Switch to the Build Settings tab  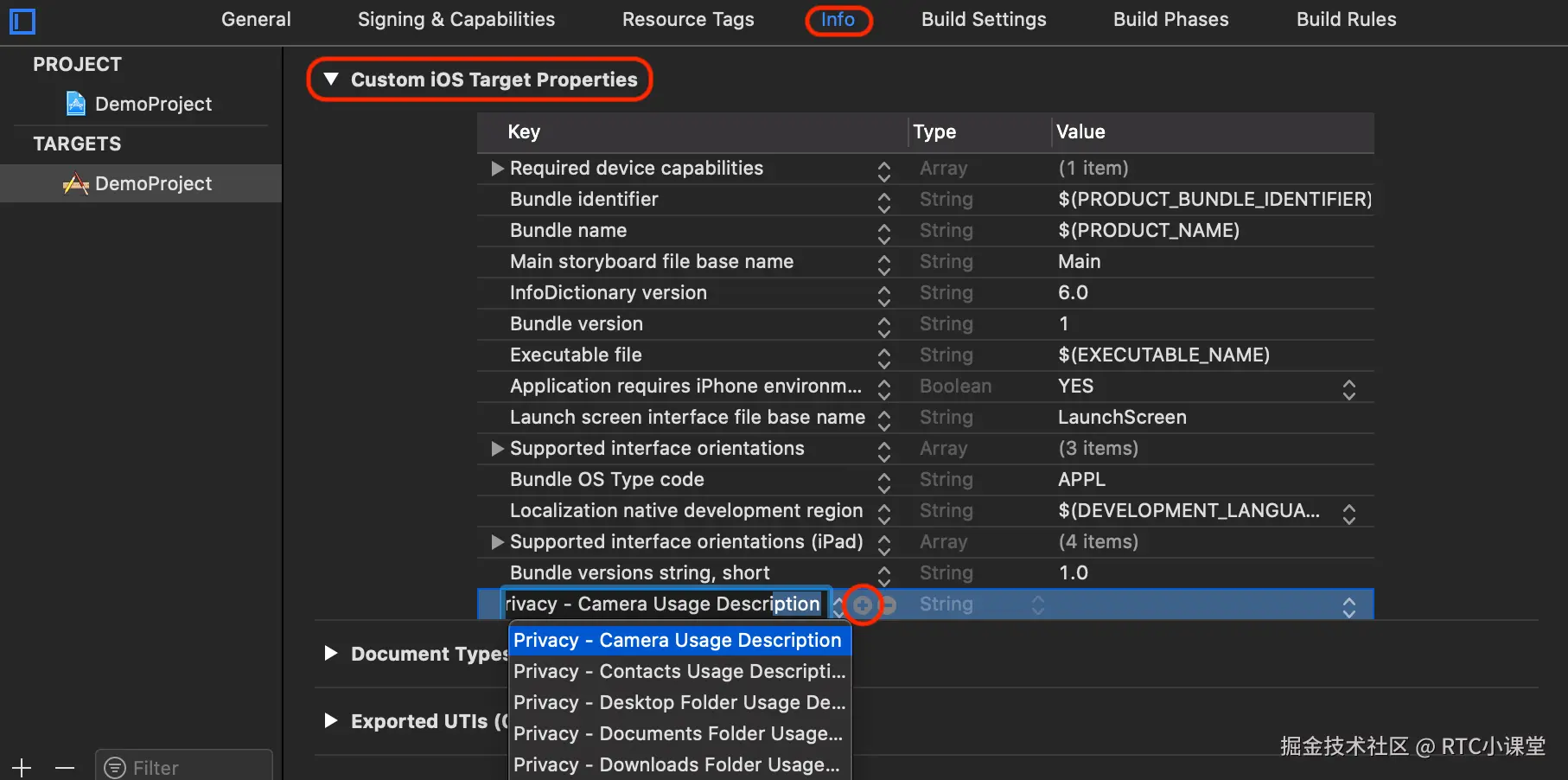984,19
